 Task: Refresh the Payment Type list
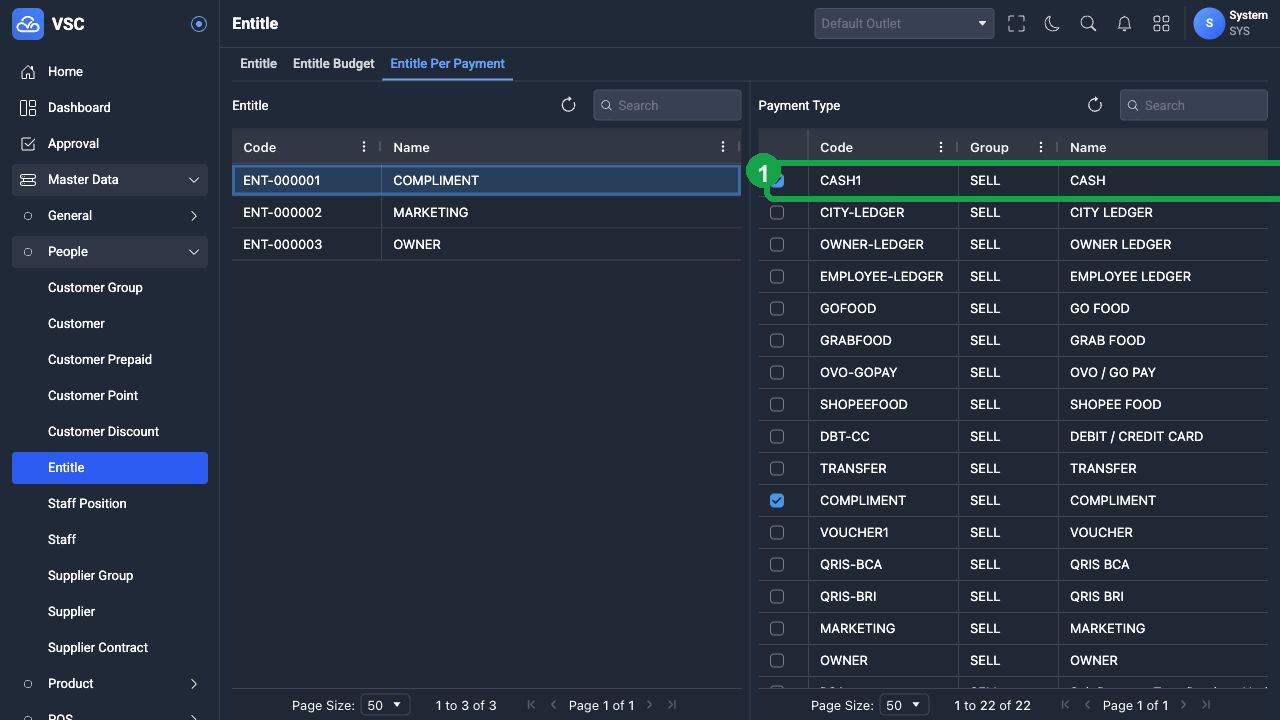tap(1095, 105)
